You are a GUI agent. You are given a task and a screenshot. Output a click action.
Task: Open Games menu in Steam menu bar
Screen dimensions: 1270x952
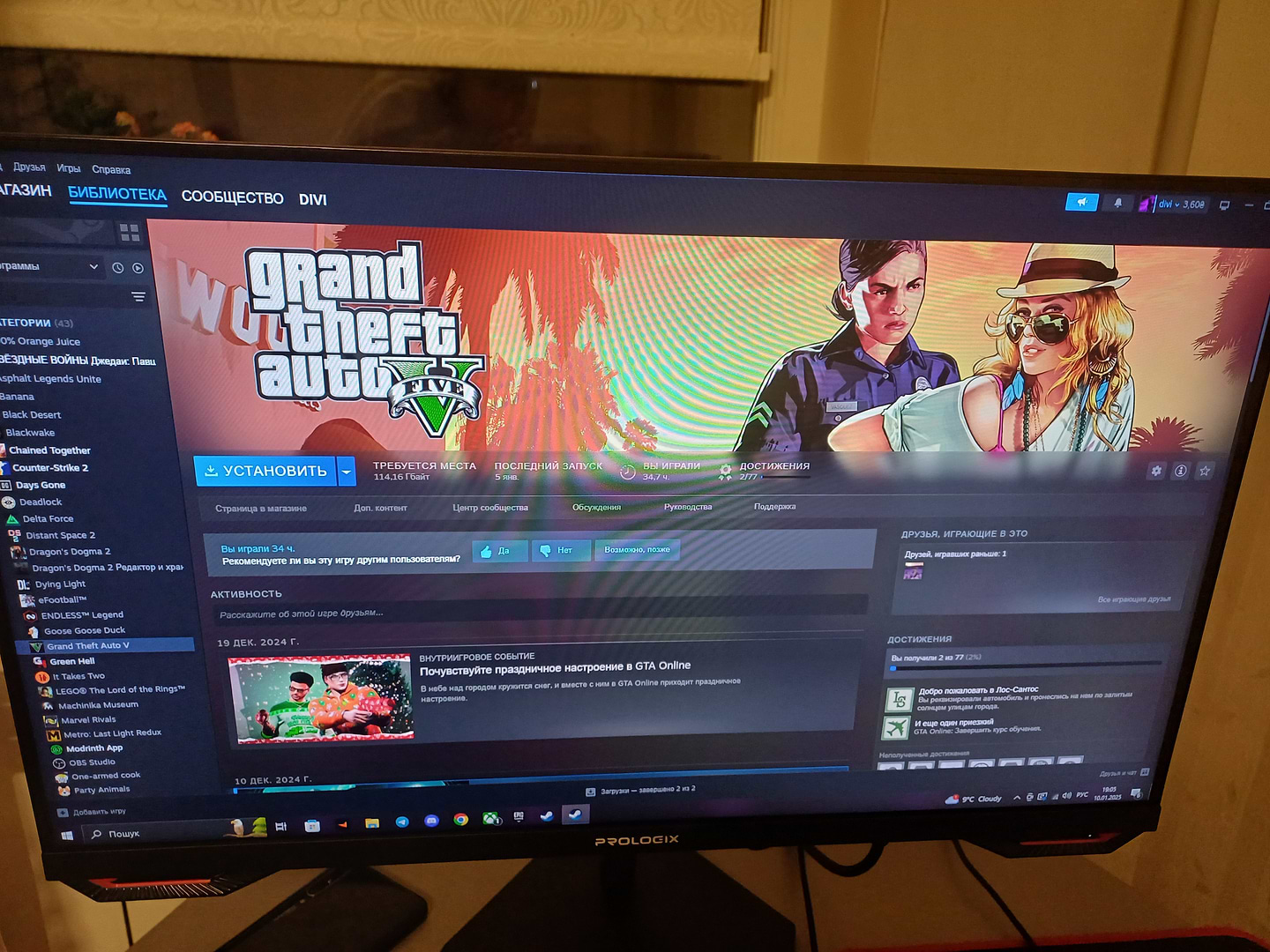point(69,168)
